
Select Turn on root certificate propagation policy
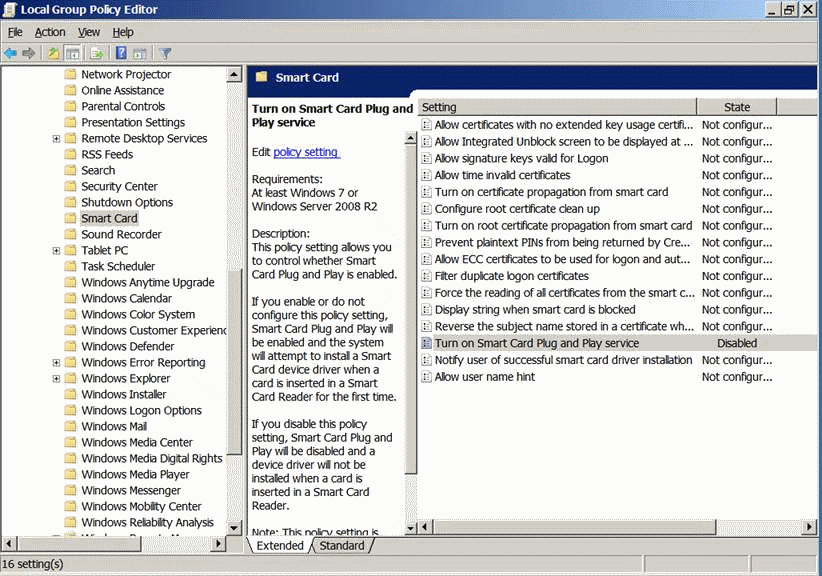coord(563,225)
